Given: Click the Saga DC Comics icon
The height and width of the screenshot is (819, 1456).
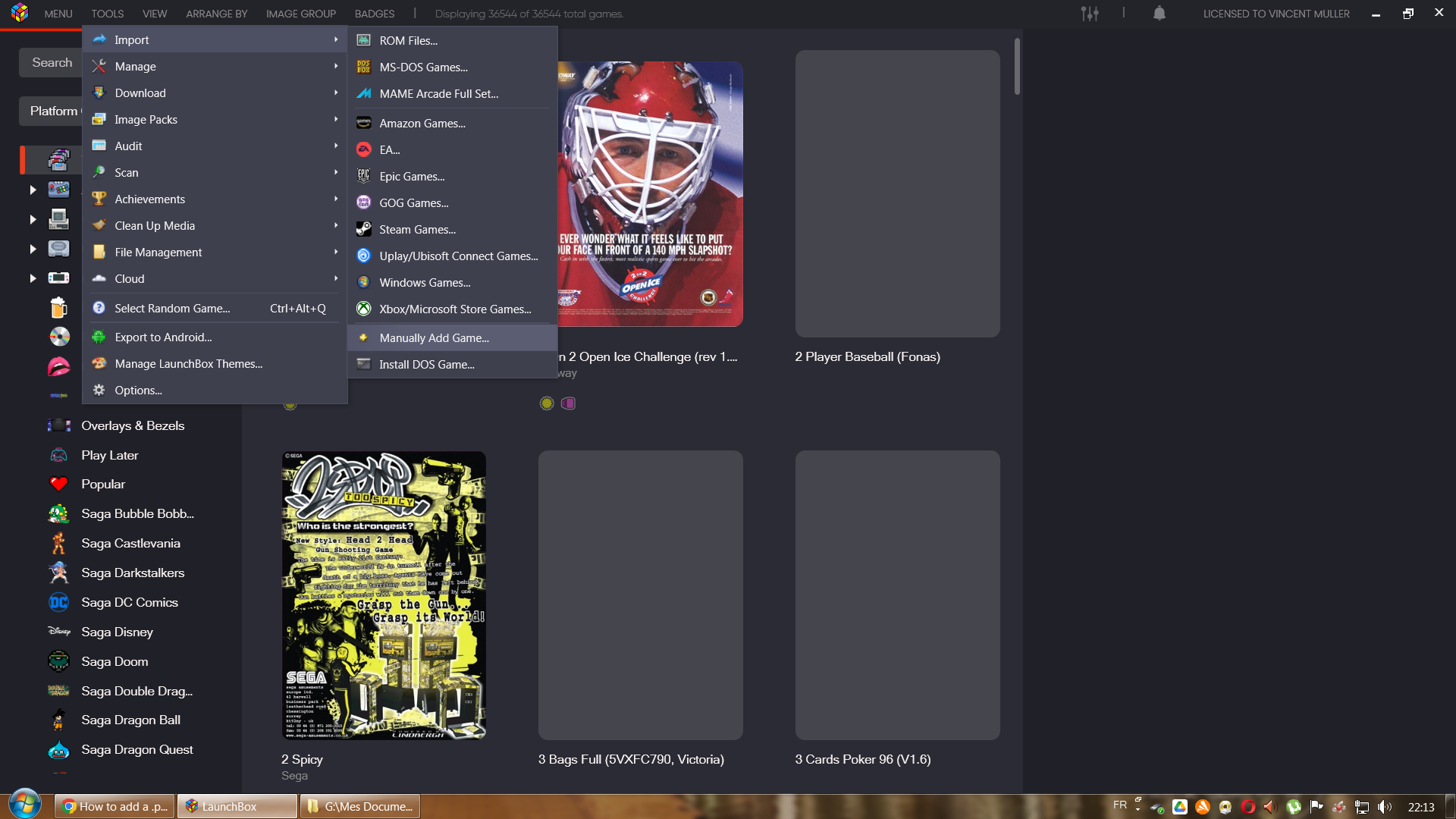Looking at the screenshot, I should click(58, 602).
